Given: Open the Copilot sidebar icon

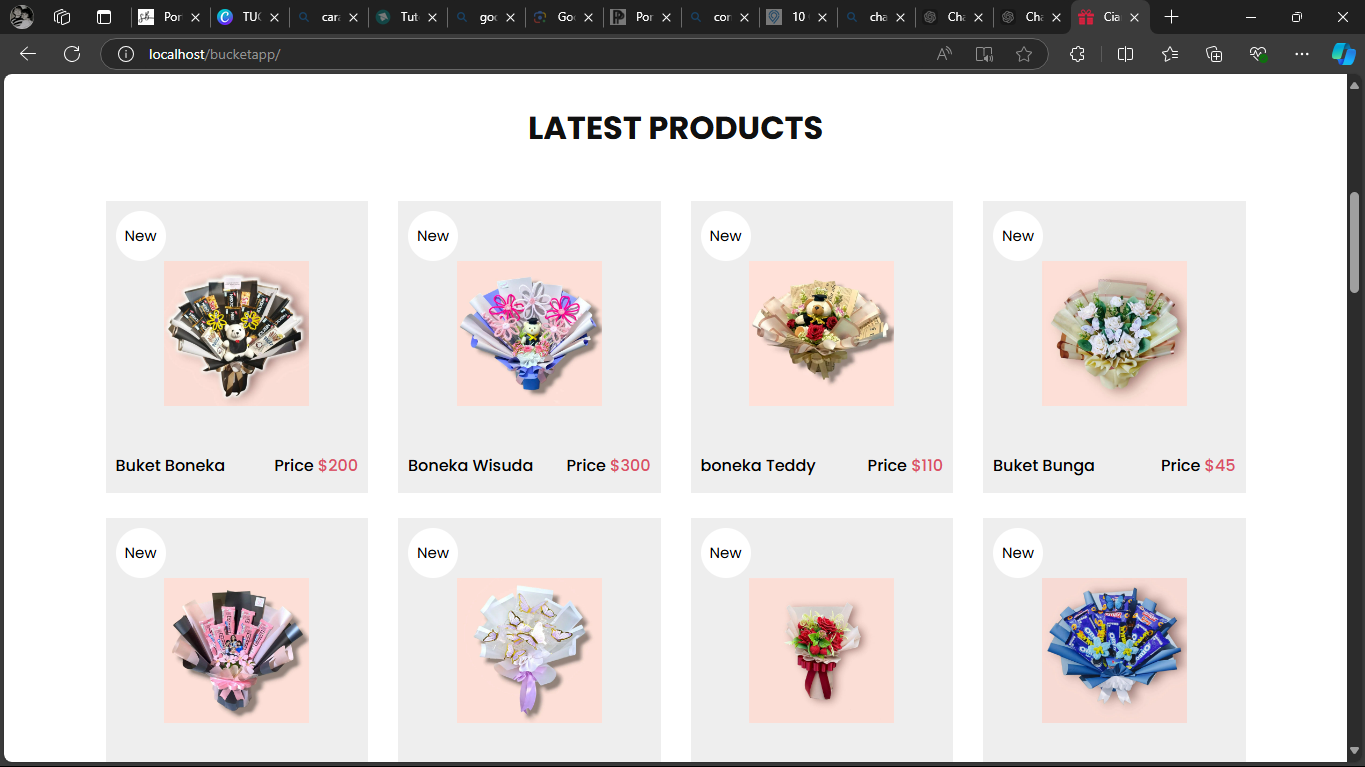Looking at the screenshot, I should click(1343, 54).
